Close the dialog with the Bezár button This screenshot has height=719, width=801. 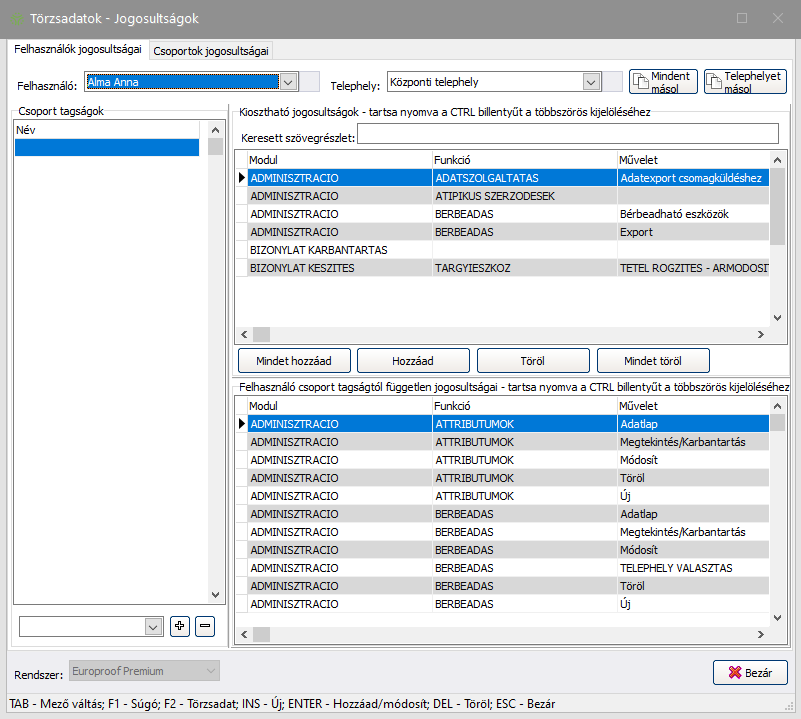point(750,673)
